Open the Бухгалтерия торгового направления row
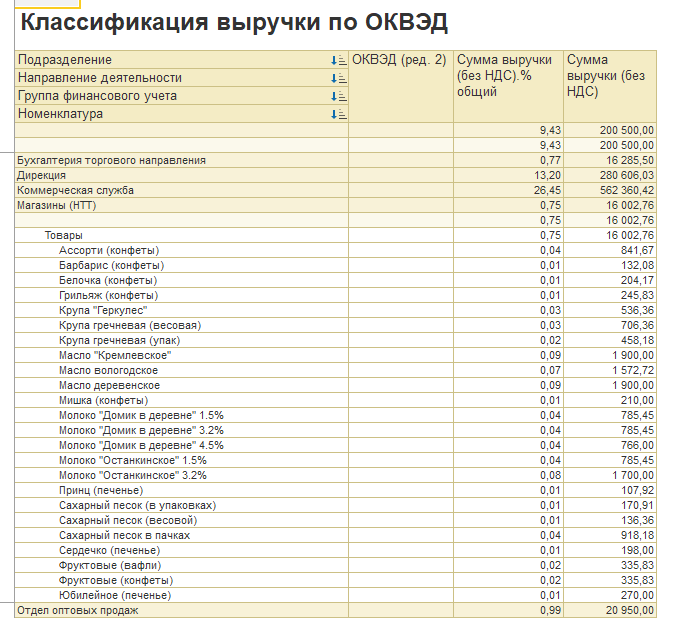Viewport: 695px width, 618px height. (x=111, y=160)
